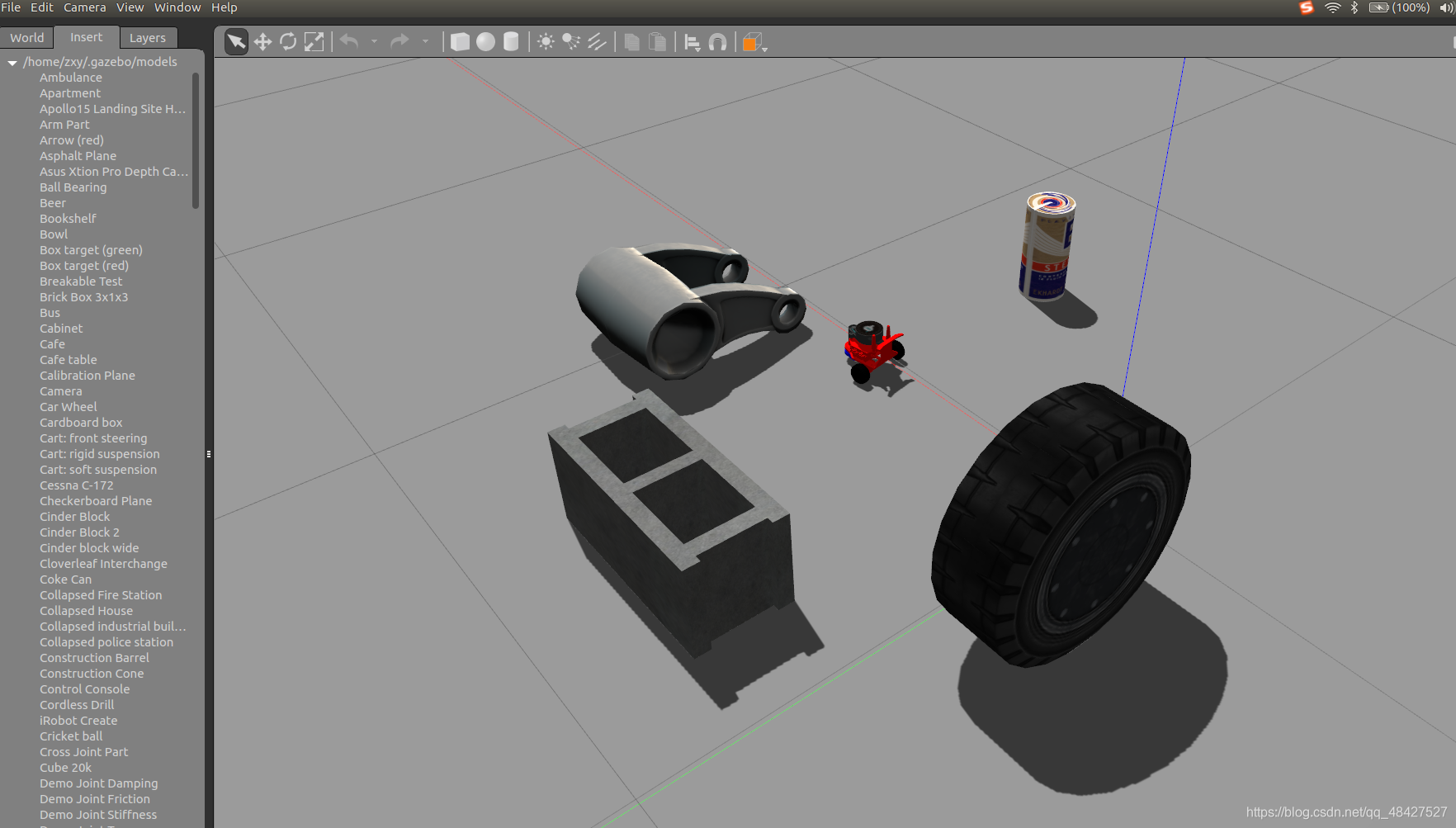Select iRobot Create from model list
The image size is (1456, 828).
[x=79, y=721]
